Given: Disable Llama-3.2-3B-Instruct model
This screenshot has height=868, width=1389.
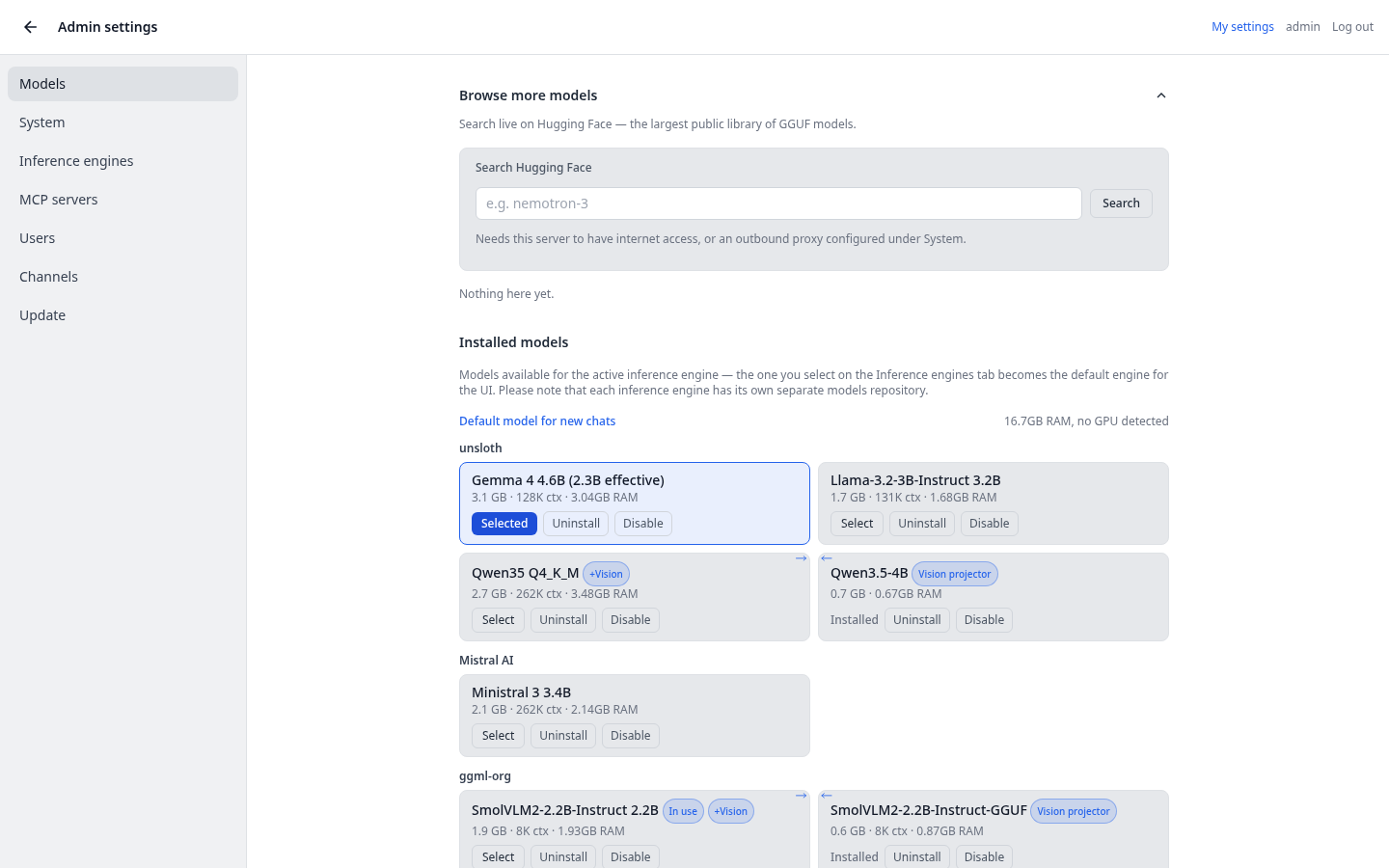Looking at the screenshot, I should coord(990,524).
